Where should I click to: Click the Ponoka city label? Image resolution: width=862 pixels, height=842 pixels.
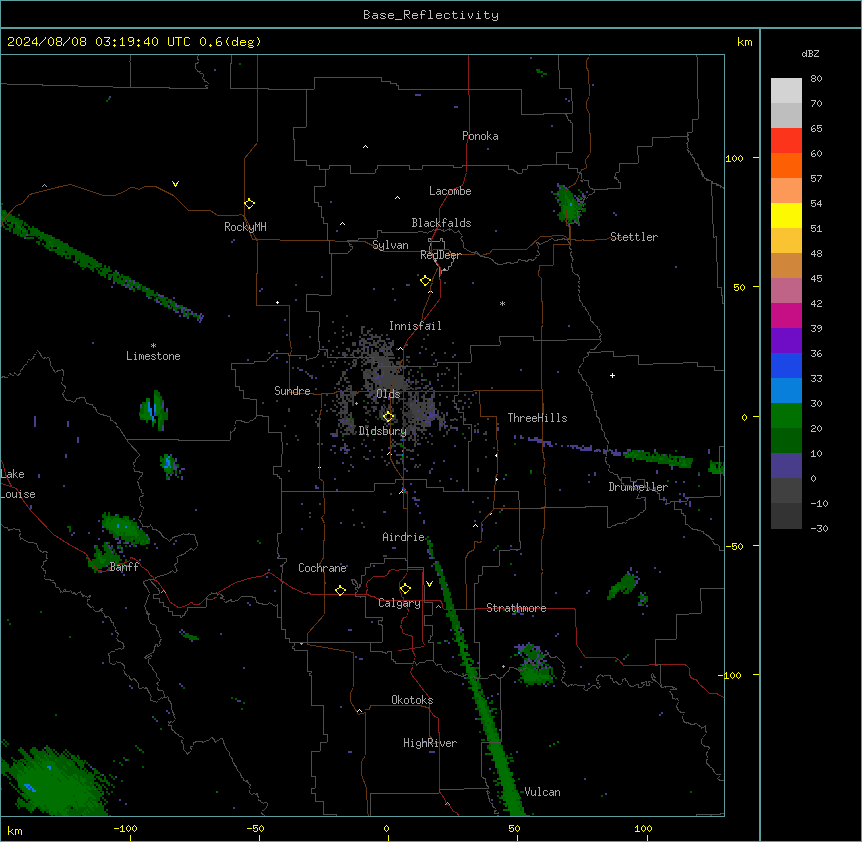(x=480, y=136)
